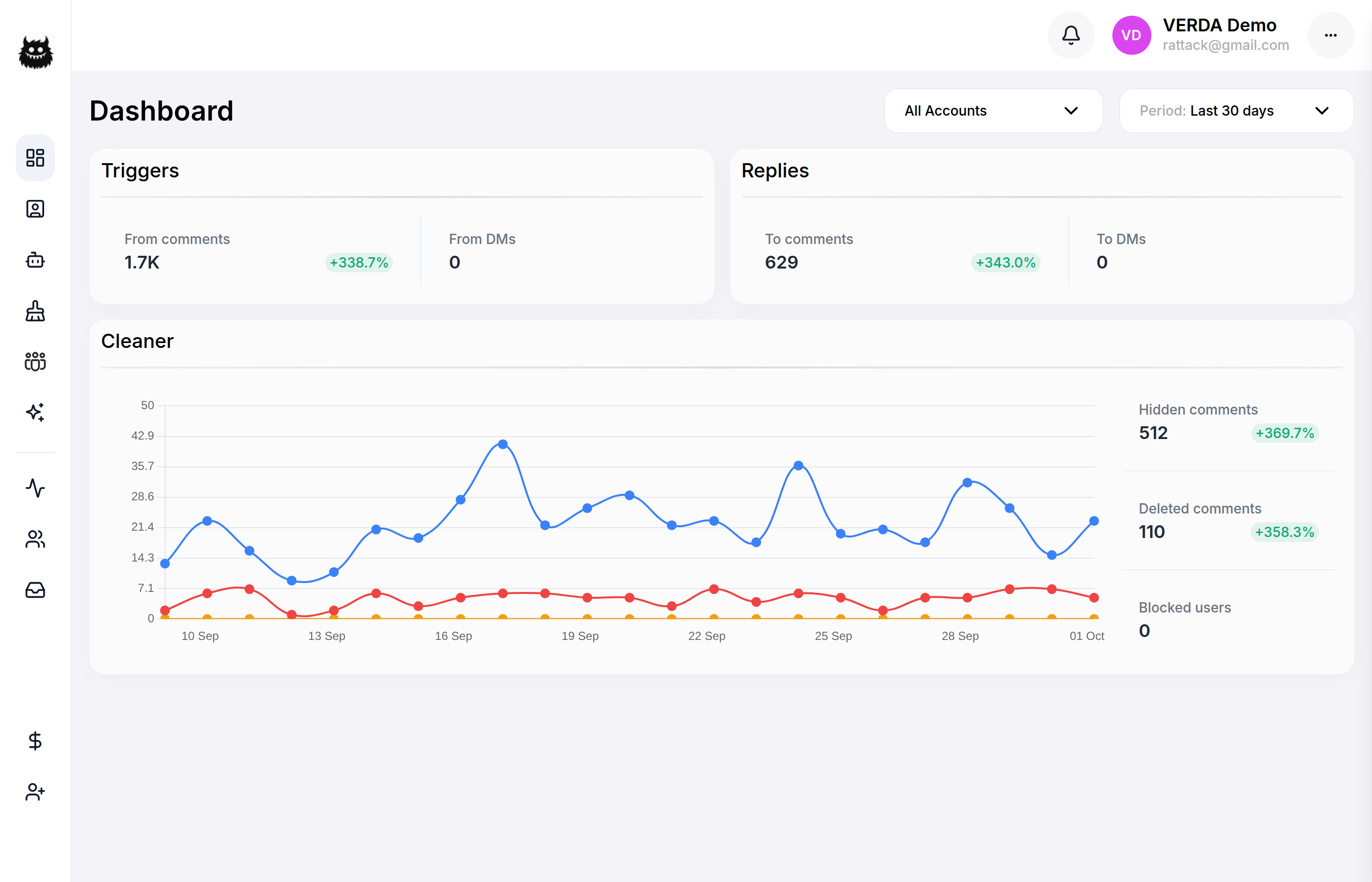Click the blue chart peak point after 16 Sep
The width and height of the screenshot is (1372, 882).
pos(503,444)
